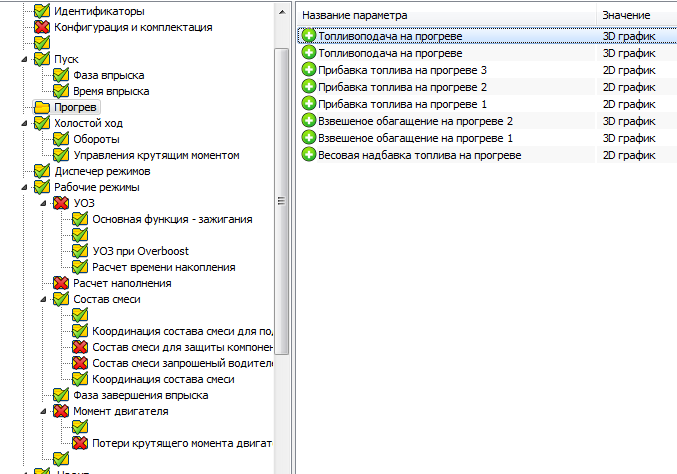Image resolution: width=677 pixels, height=474 pixels.
Task: Click red cross icon beside Расчет наполнения
Action: pos(61,283)
